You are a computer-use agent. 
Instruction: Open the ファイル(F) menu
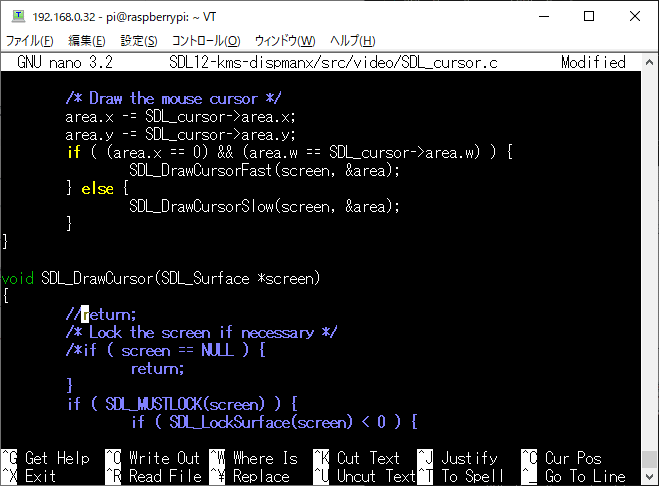pyautogui.click(x=29, y=41)
